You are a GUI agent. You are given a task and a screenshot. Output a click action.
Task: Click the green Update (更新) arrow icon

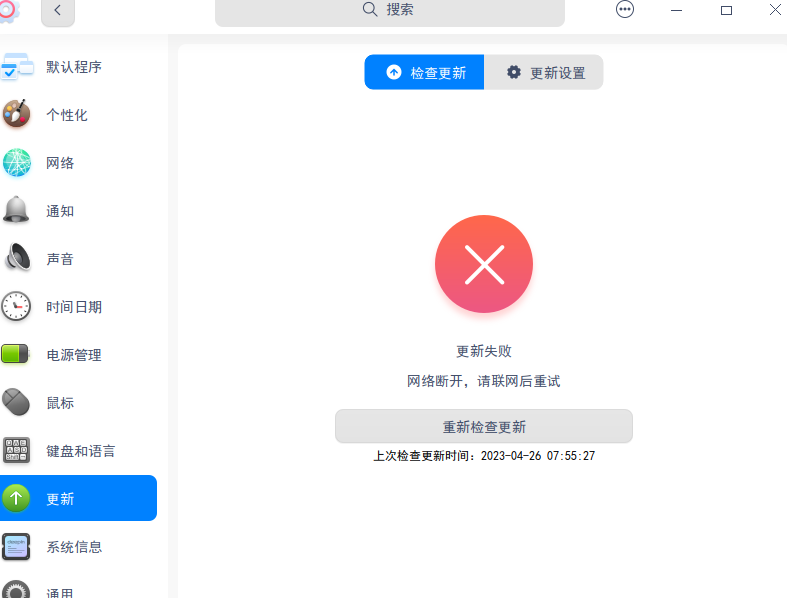[x=16, y=498]
